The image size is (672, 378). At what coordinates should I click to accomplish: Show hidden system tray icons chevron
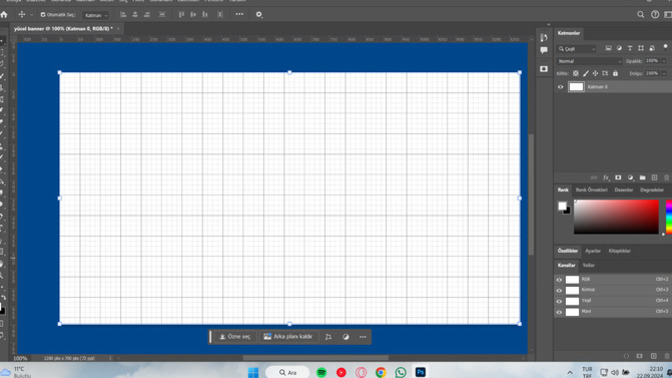pos(570,372)
